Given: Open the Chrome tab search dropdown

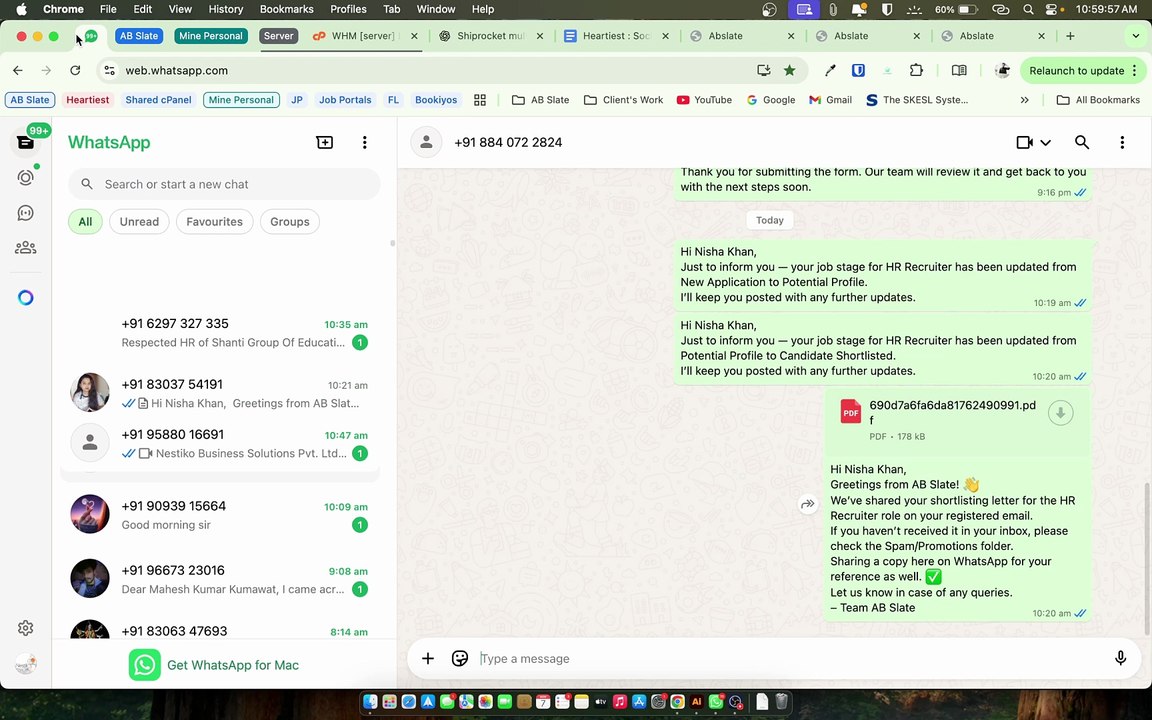Looking at the screenshot, I should [1135, 36].
